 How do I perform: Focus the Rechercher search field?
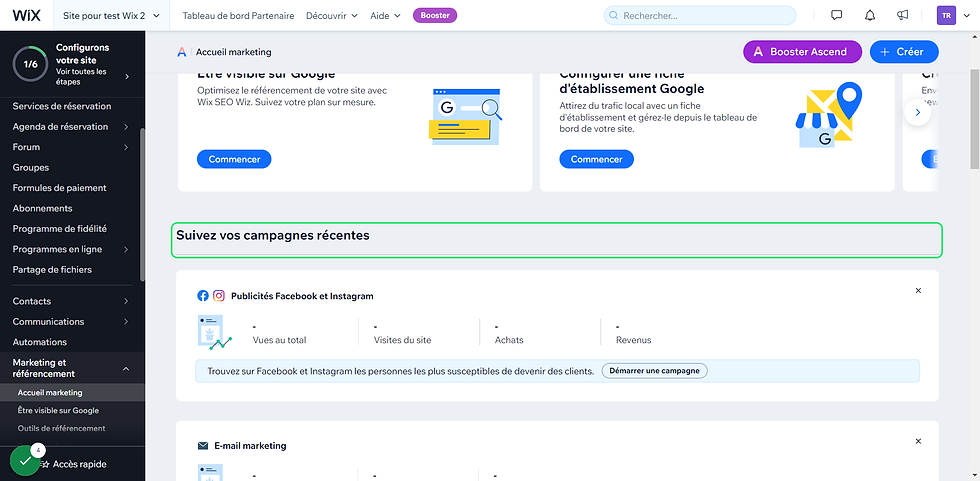(x=700, y=15)
